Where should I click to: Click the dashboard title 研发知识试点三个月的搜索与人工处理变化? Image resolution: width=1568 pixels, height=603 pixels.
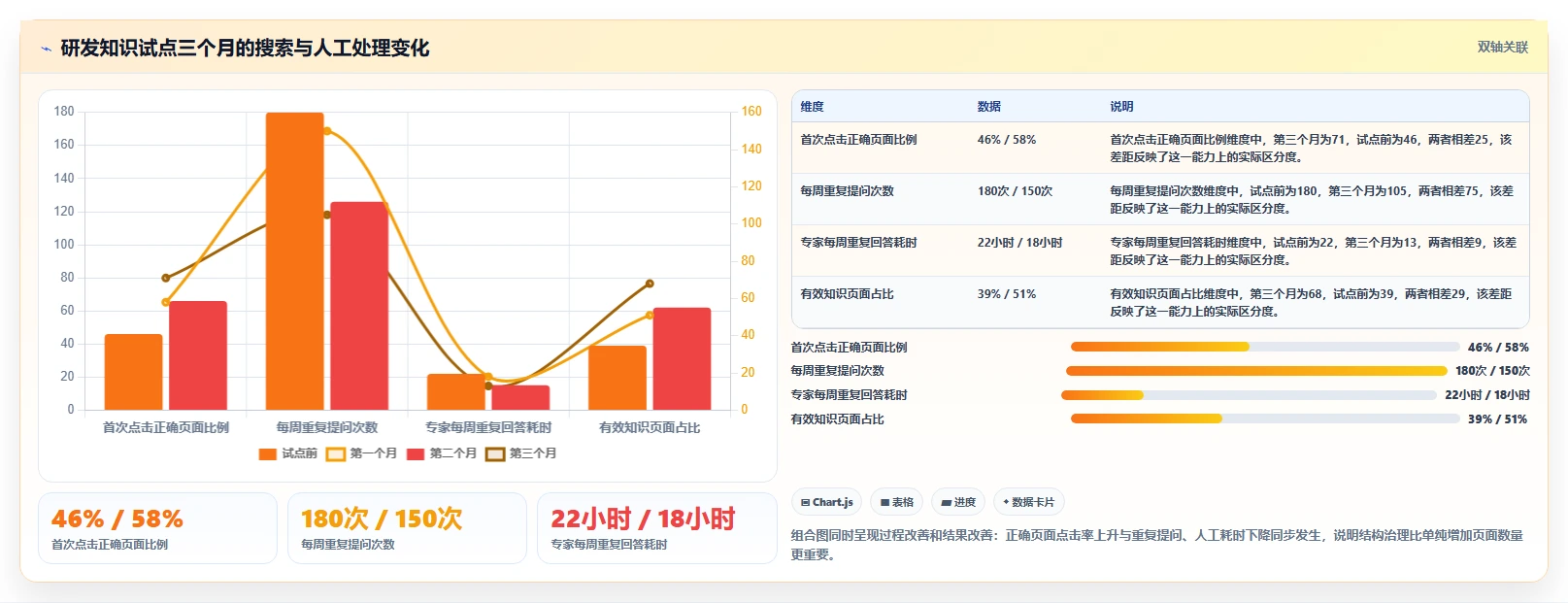245,48
